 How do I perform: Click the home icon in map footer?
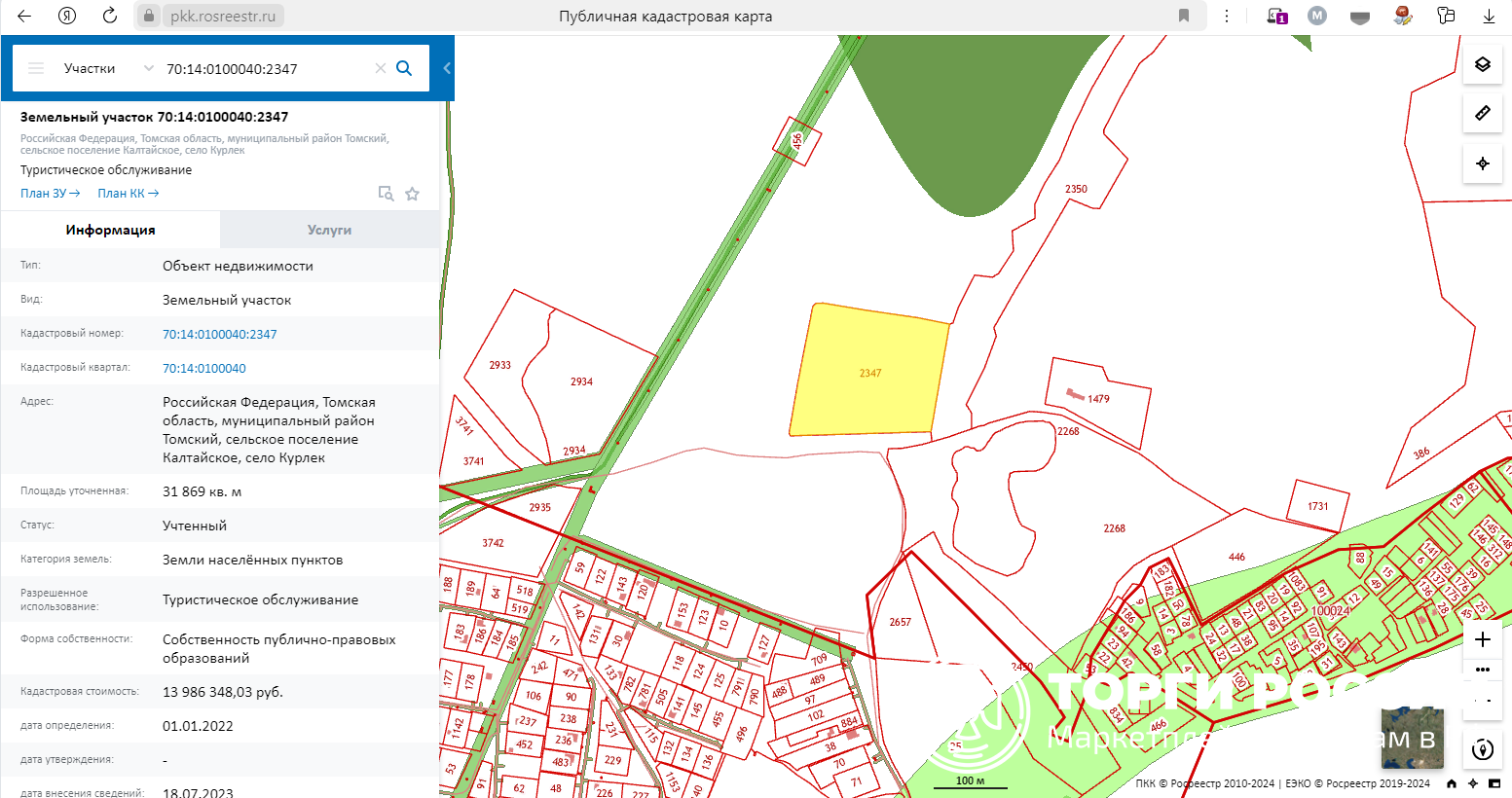(1452, 783)
